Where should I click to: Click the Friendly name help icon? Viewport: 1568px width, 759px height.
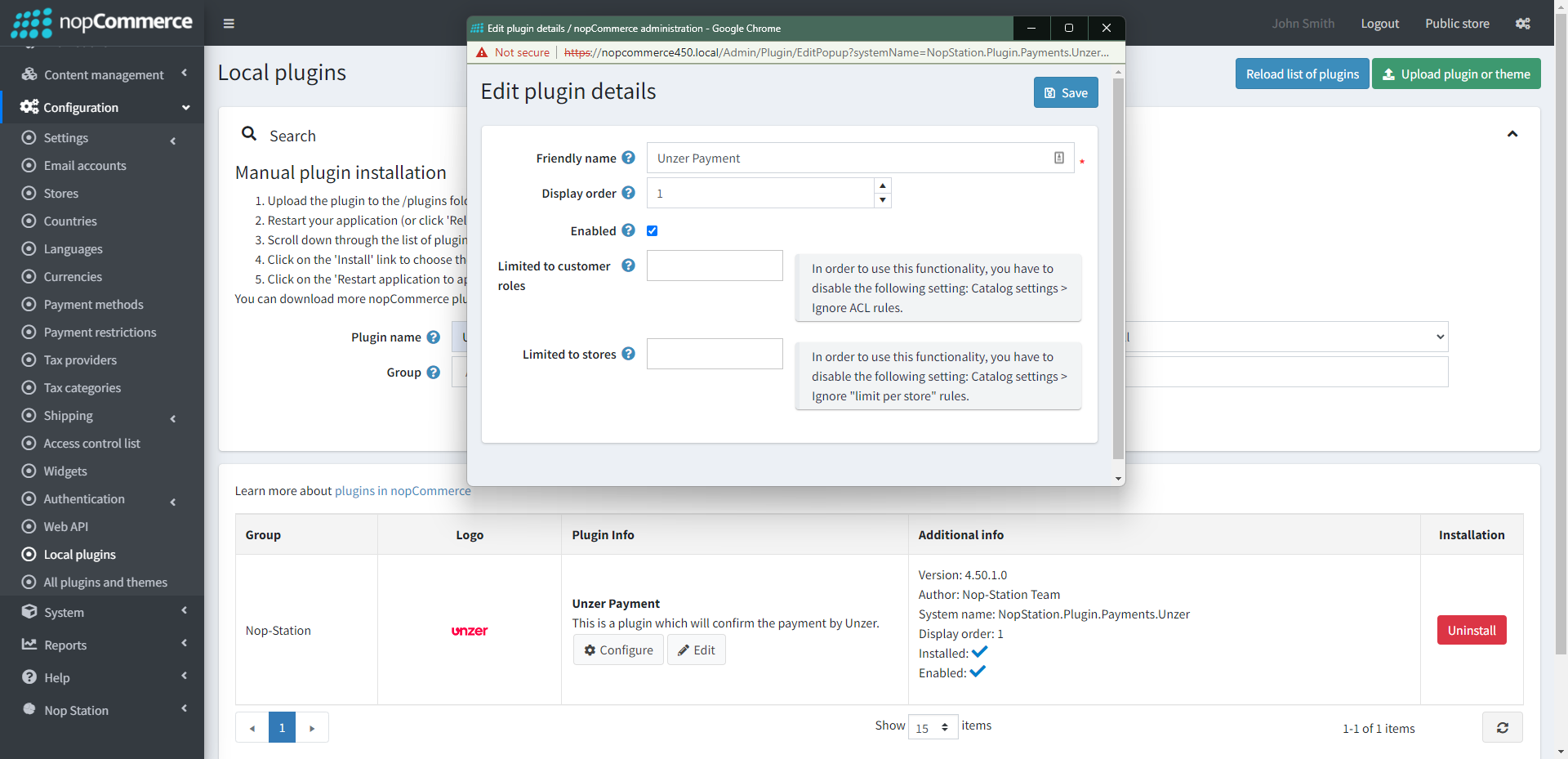coord(628,158)
